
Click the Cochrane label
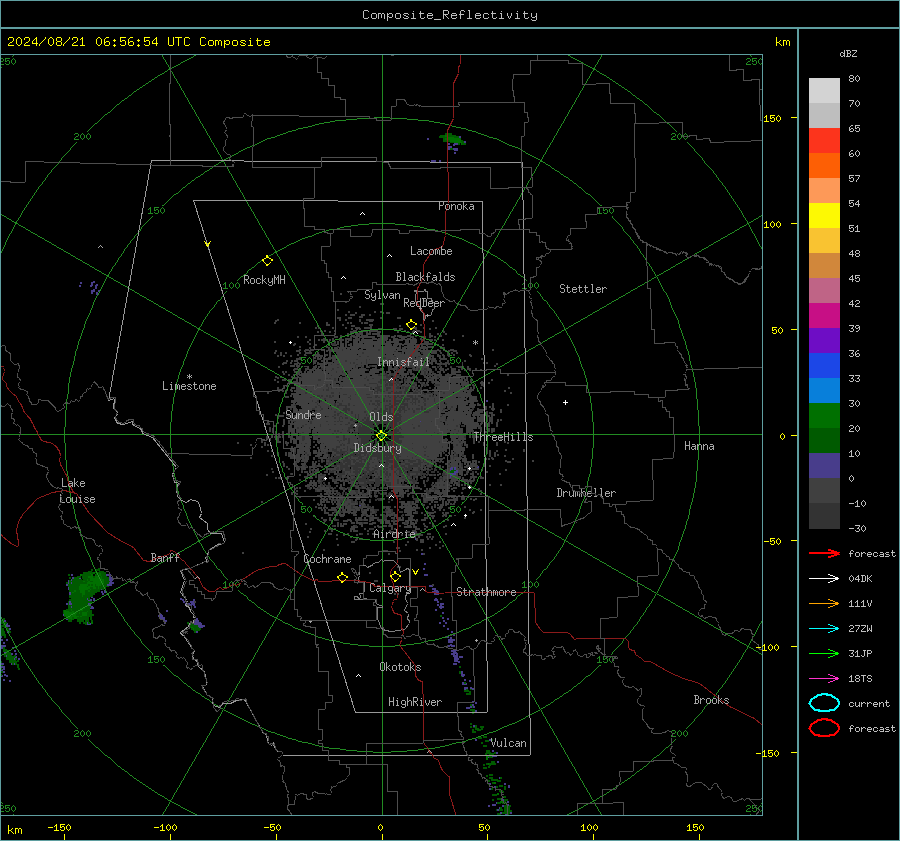(327, 559)
